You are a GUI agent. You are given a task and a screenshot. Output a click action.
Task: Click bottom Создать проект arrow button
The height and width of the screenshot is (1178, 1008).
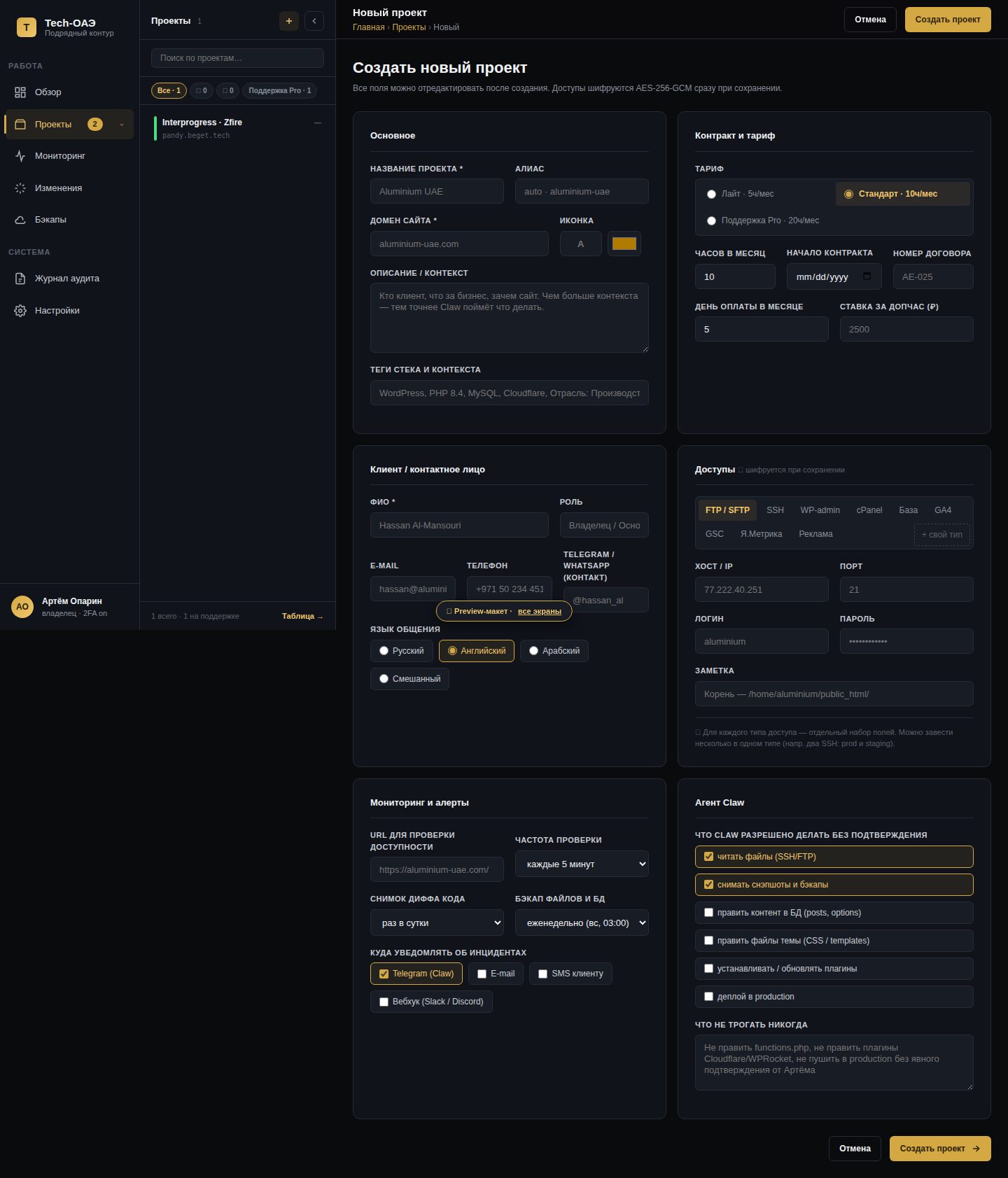940,1149
